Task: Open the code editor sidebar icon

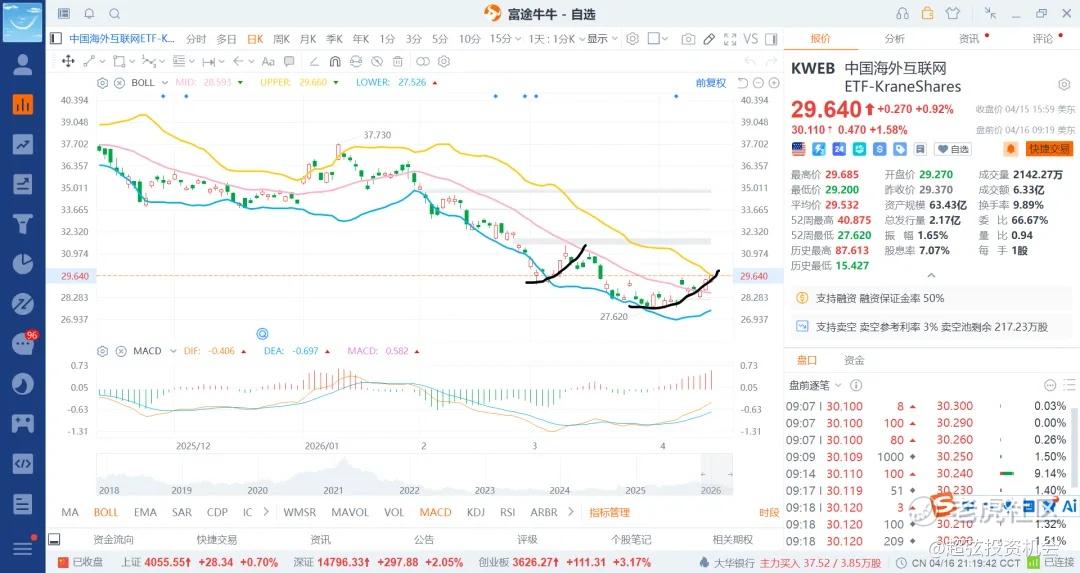Action: (x=23, y=463)
